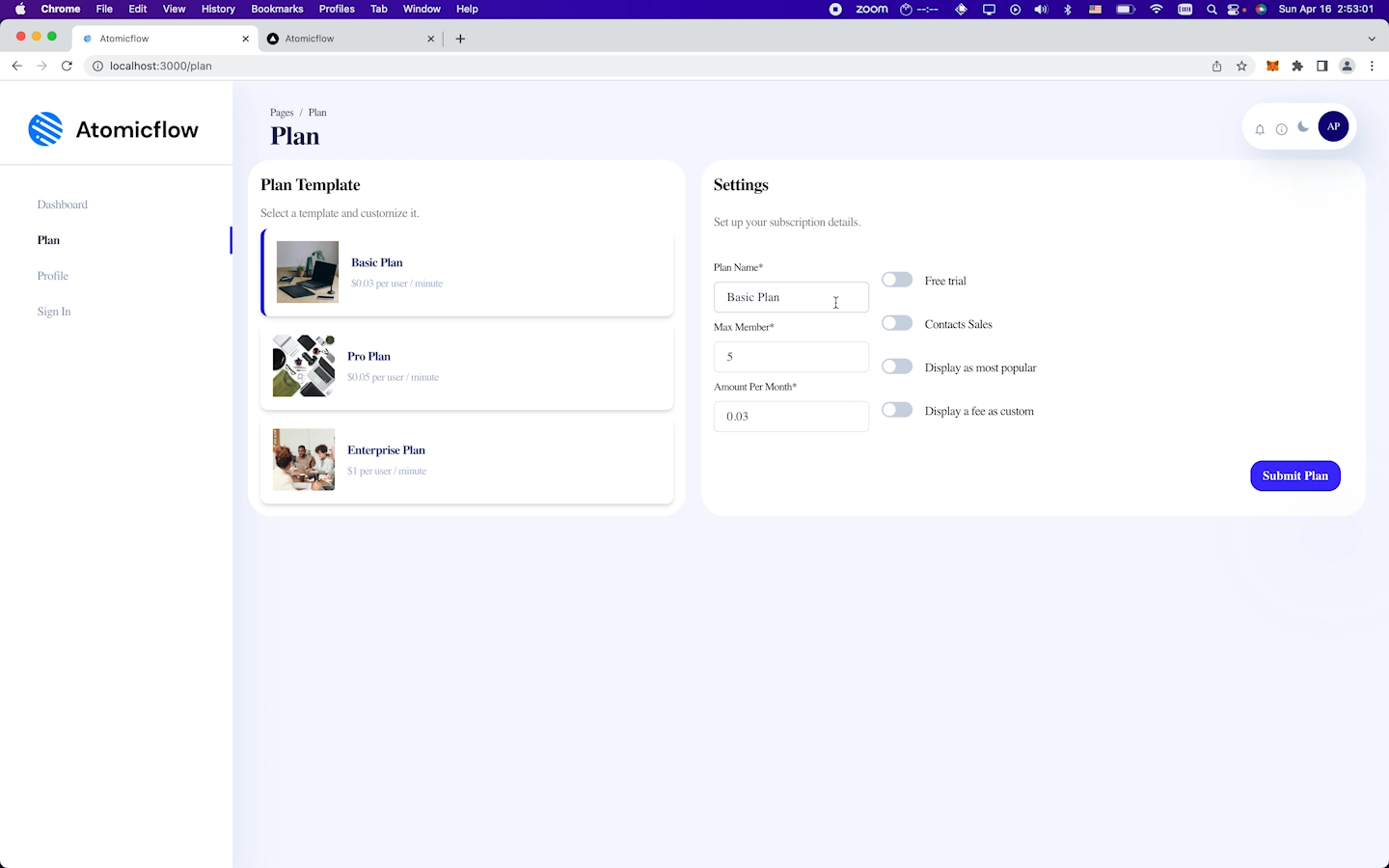Open Wi-Fi status in menu bar
Screen dimensions: 1389x868
1156,9
